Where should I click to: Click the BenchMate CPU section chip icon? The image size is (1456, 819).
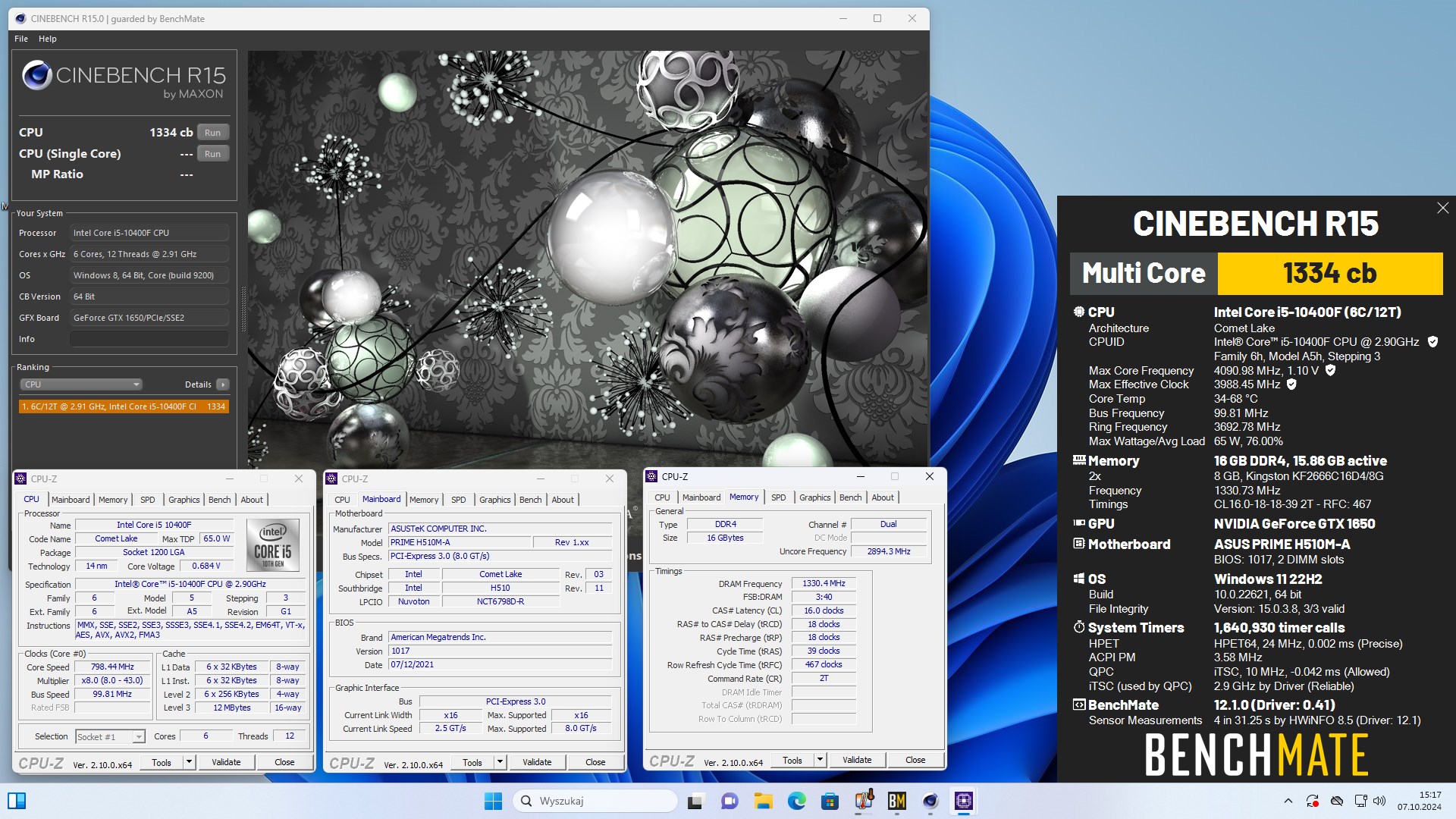click(x=1079, y=312)
